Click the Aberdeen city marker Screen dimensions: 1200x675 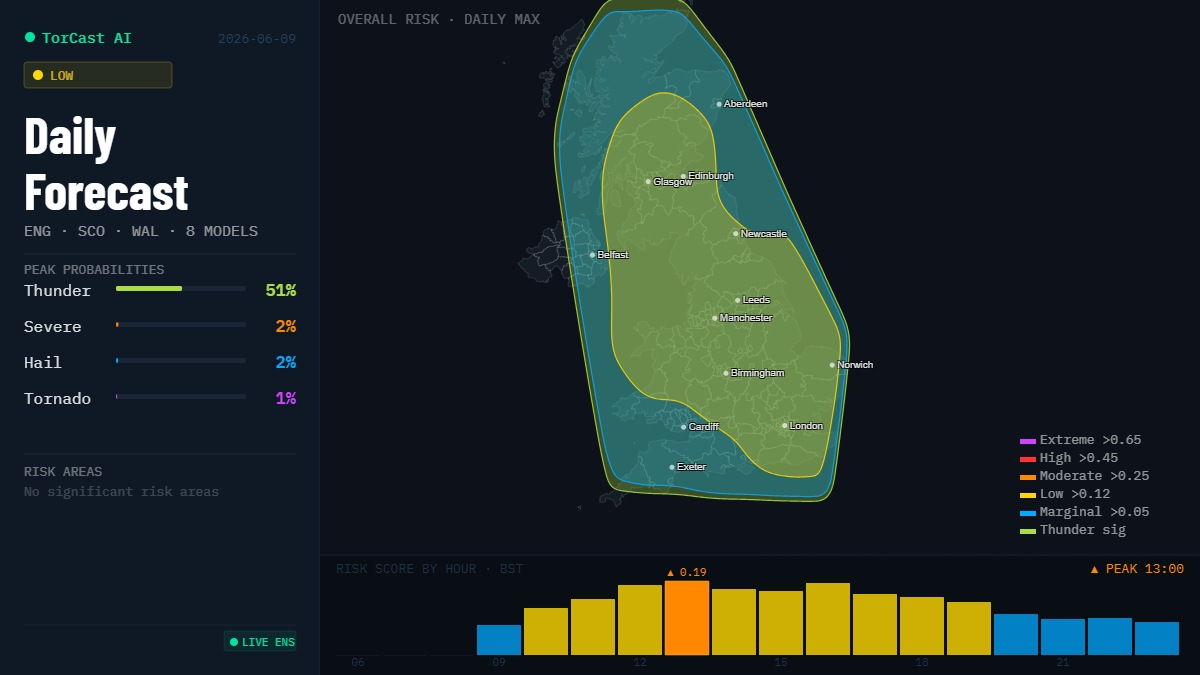(x=719, y=104)
